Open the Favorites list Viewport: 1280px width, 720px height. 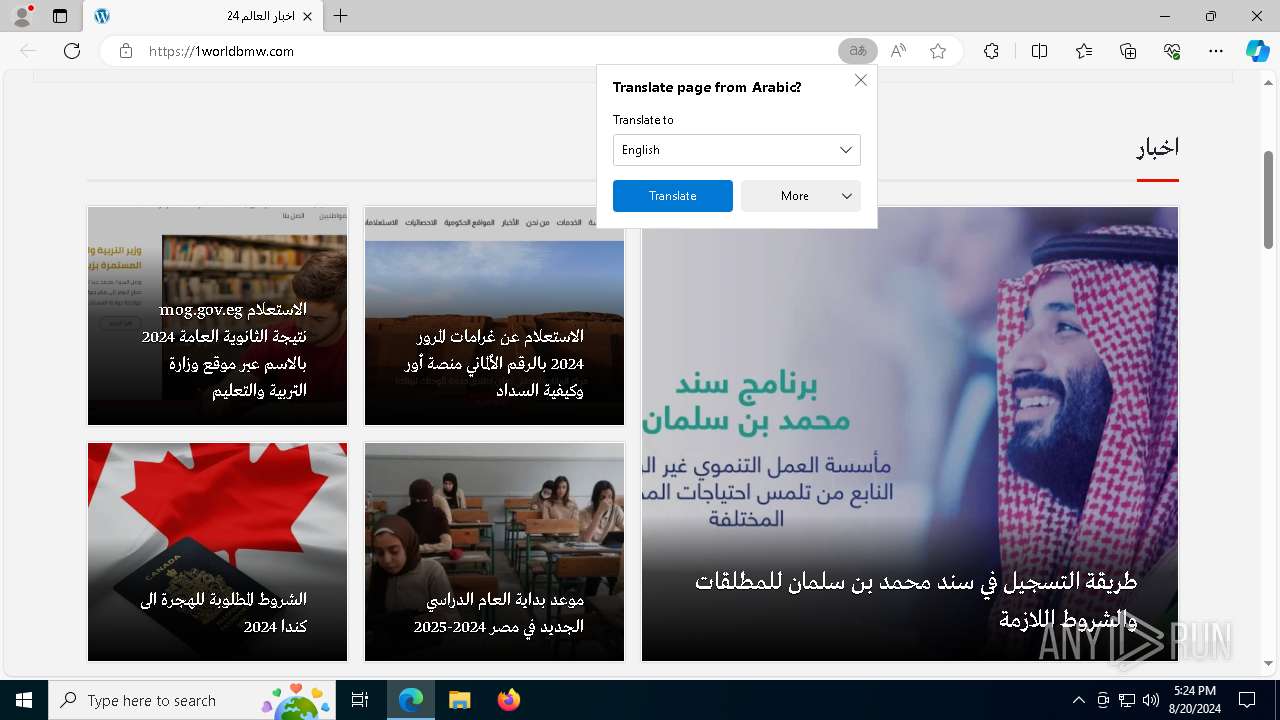click(x=1084, y=51)
